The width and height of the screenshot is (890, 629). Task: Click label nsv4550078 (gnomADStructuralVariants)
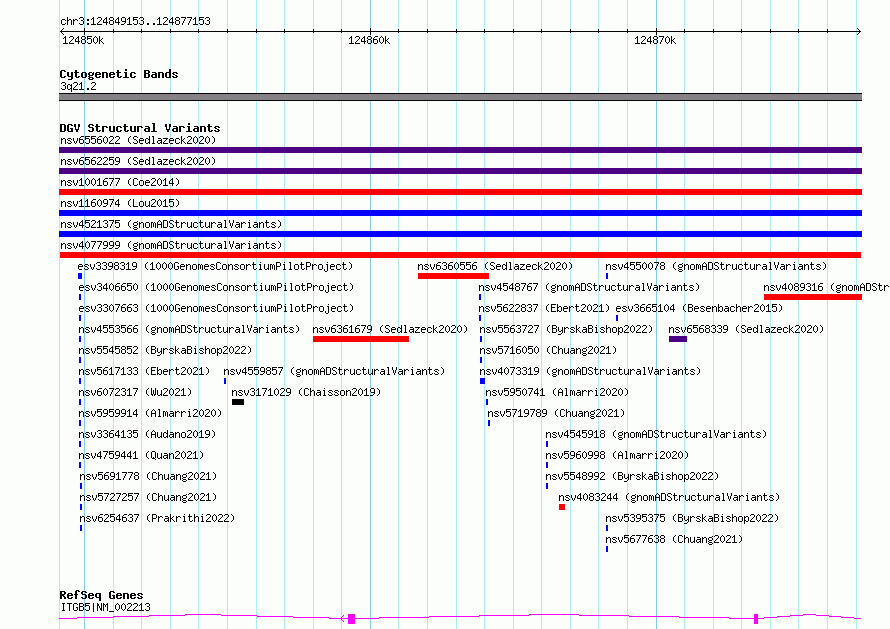[x=716, y=266]
